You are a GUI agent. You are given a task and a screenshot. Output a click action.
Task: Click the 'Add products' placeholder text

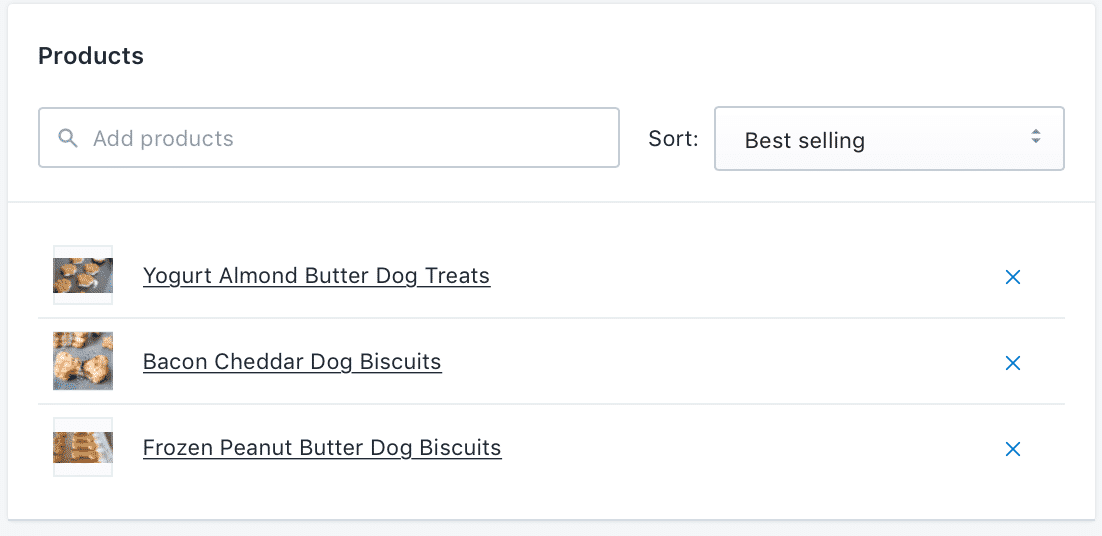pos(163,138)
